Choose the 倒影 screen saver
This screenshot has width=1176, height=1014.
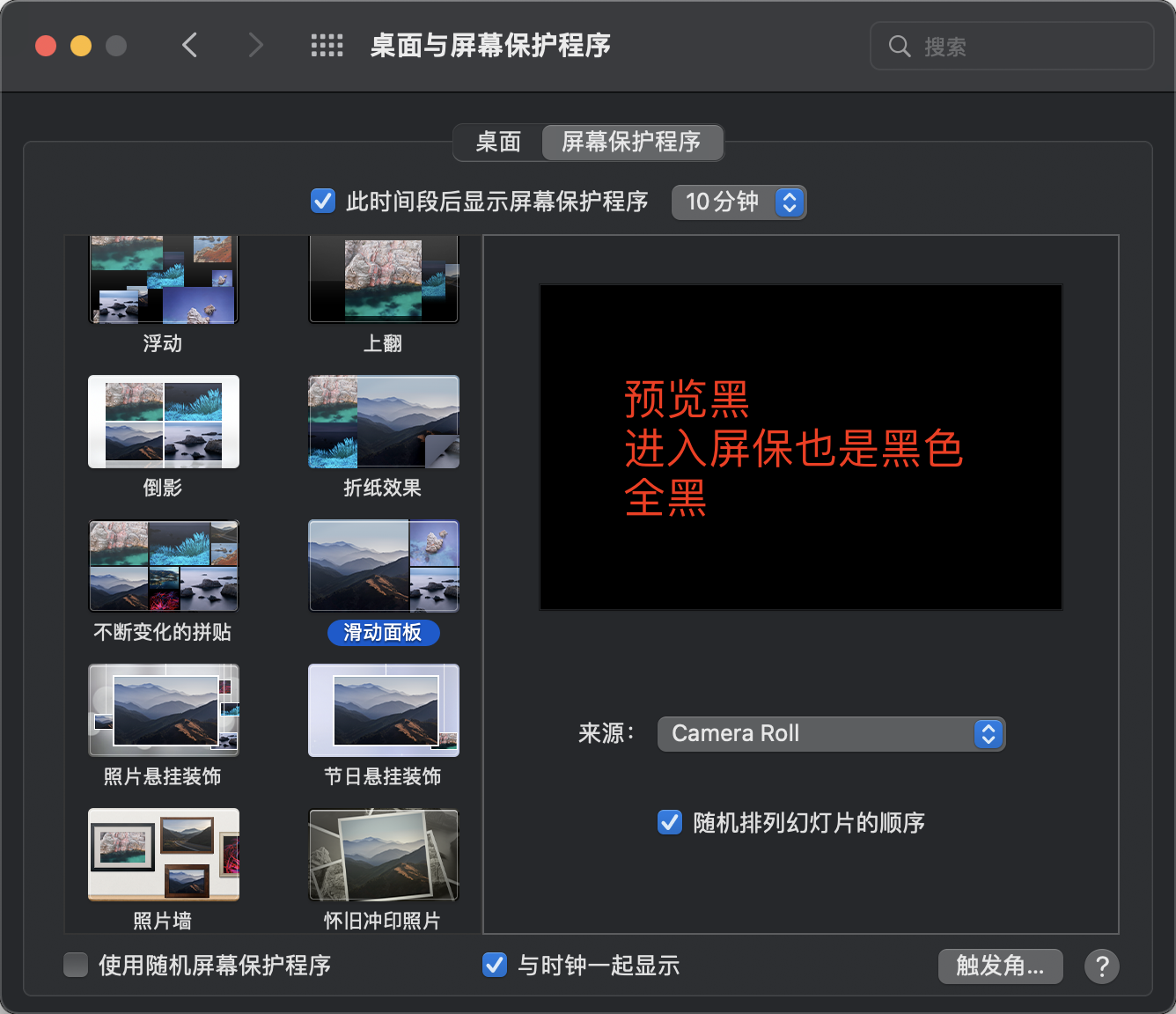pyautogui.click(x=164, y=422)
